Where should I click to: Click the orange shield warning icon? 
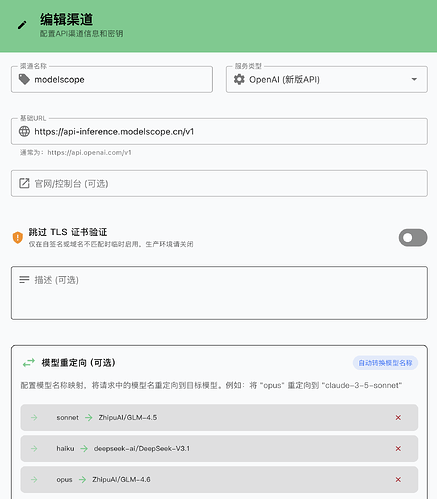click(x=18, y=238)
